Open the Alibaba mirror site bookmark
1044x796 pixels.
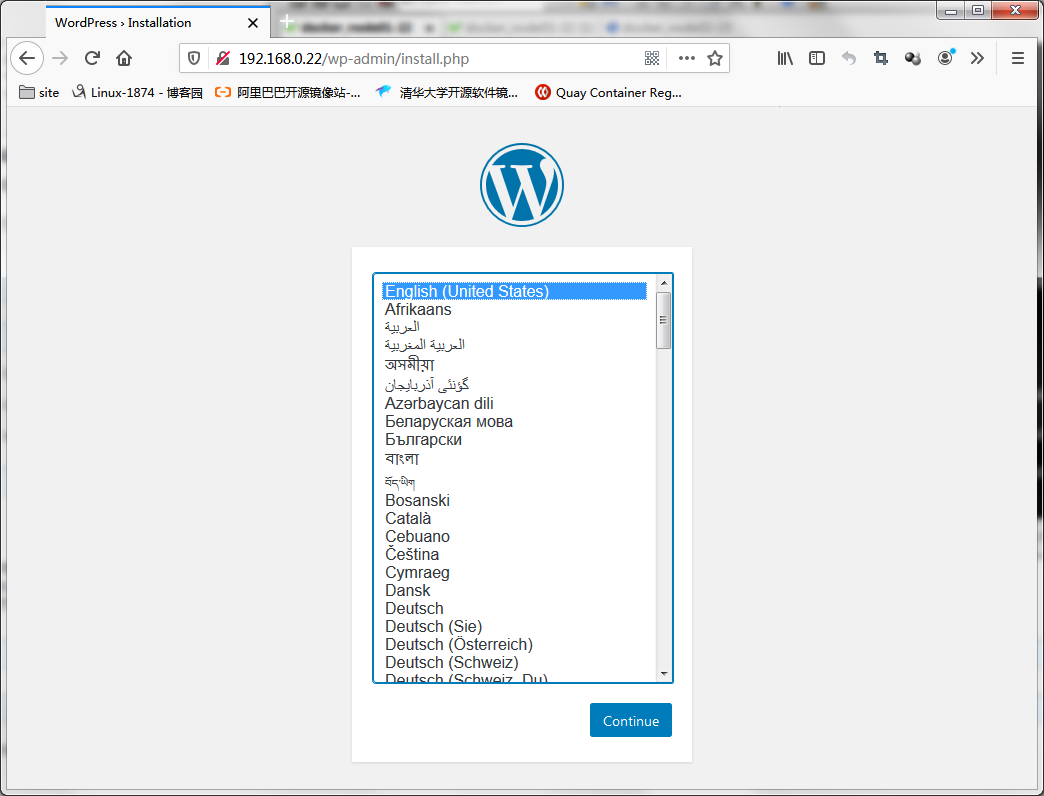(x=288, y=93)
